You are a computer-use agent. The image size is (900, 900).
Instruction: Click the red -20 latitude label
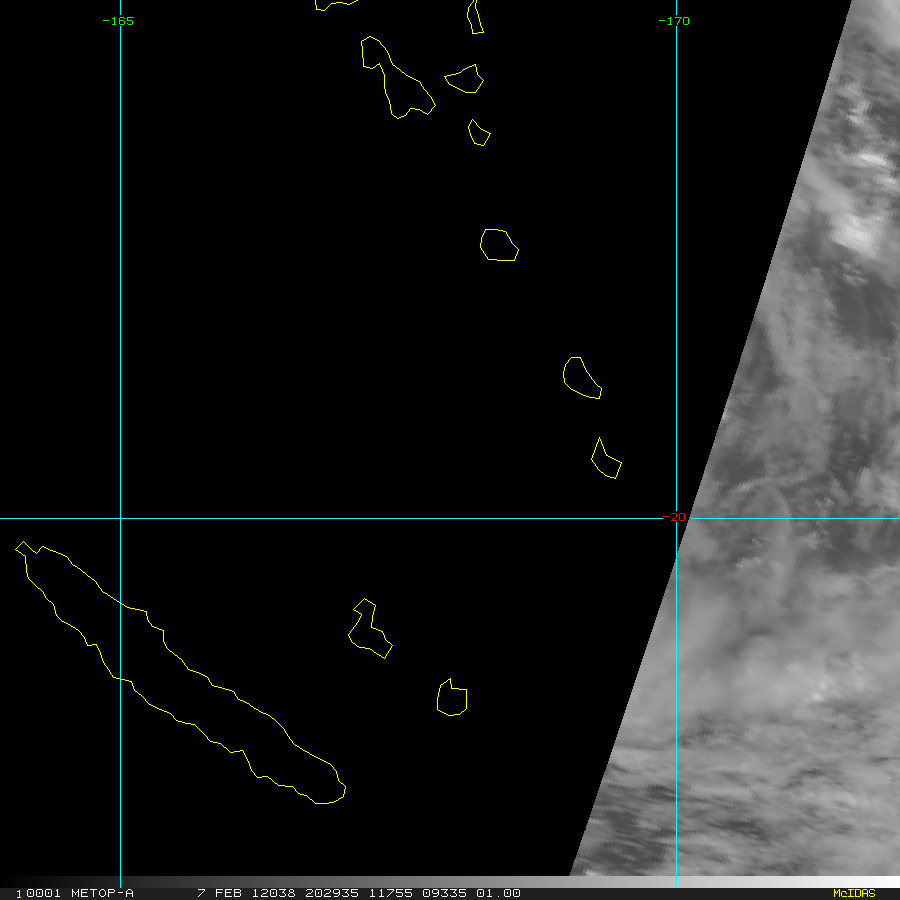coord(674,517)
